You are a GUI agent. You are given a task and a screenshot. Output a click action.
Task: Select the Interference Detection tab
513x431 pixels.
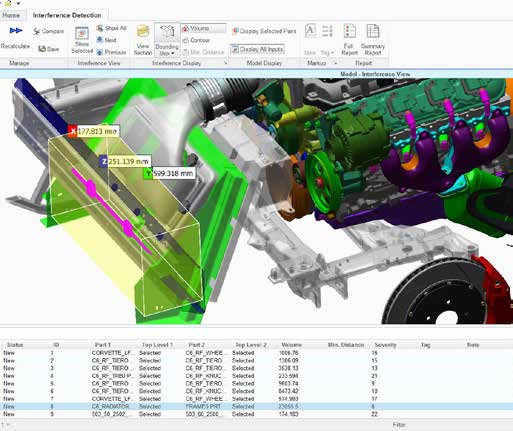[67, 15]
